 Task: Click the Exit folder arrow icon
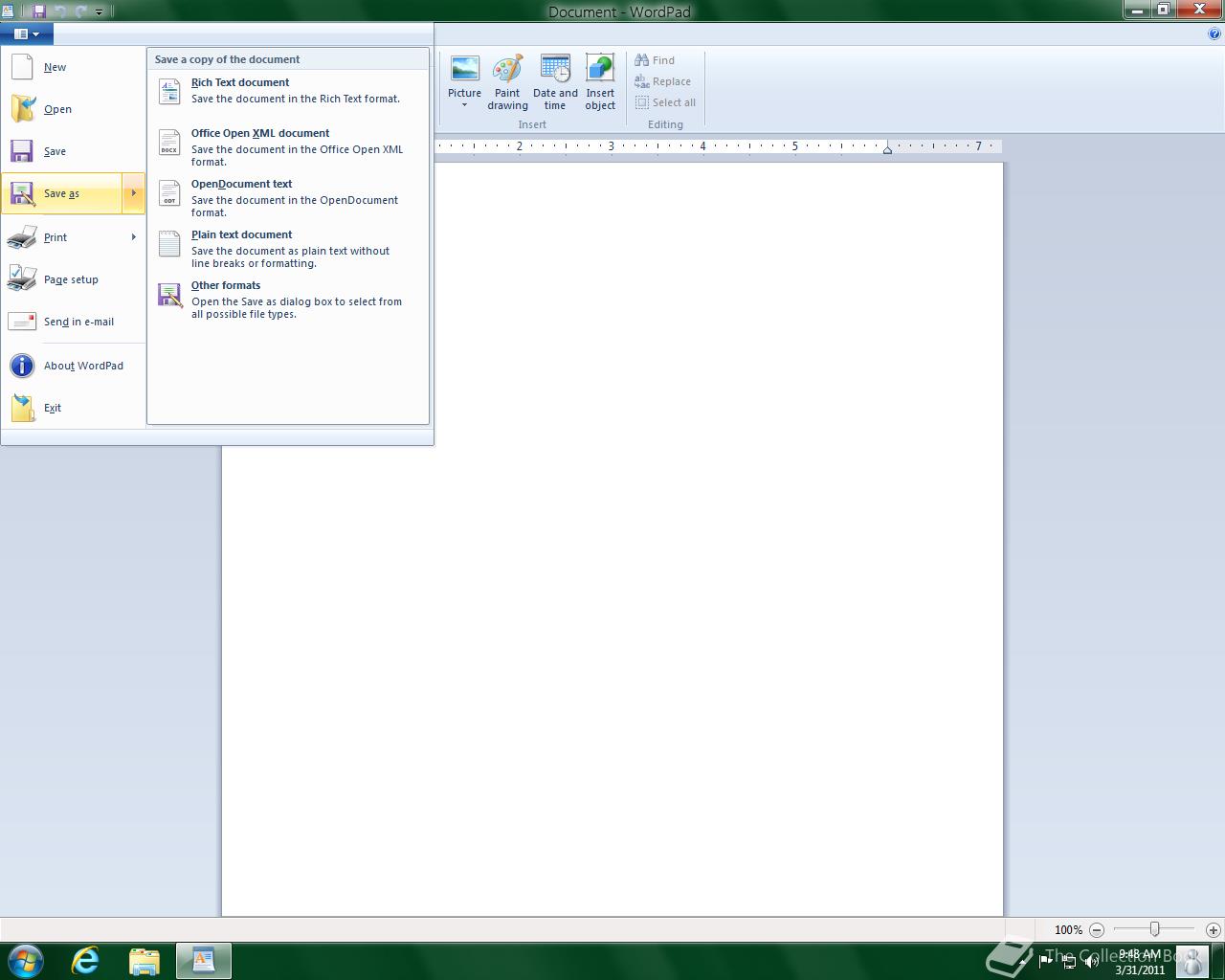click(x=23, y=408)
